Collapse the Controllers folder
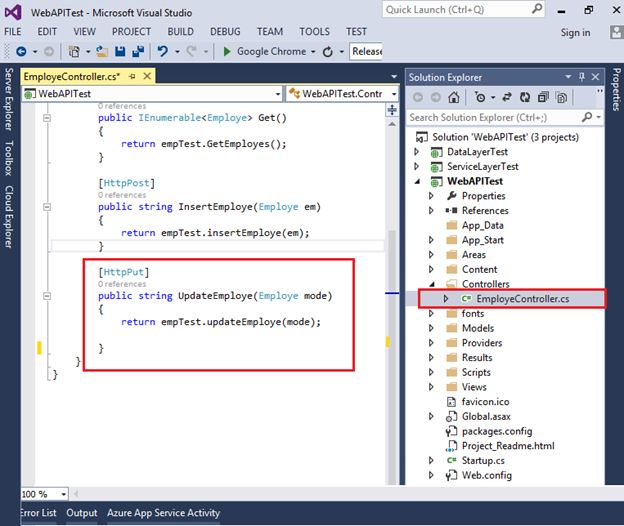 click(432, 284)
